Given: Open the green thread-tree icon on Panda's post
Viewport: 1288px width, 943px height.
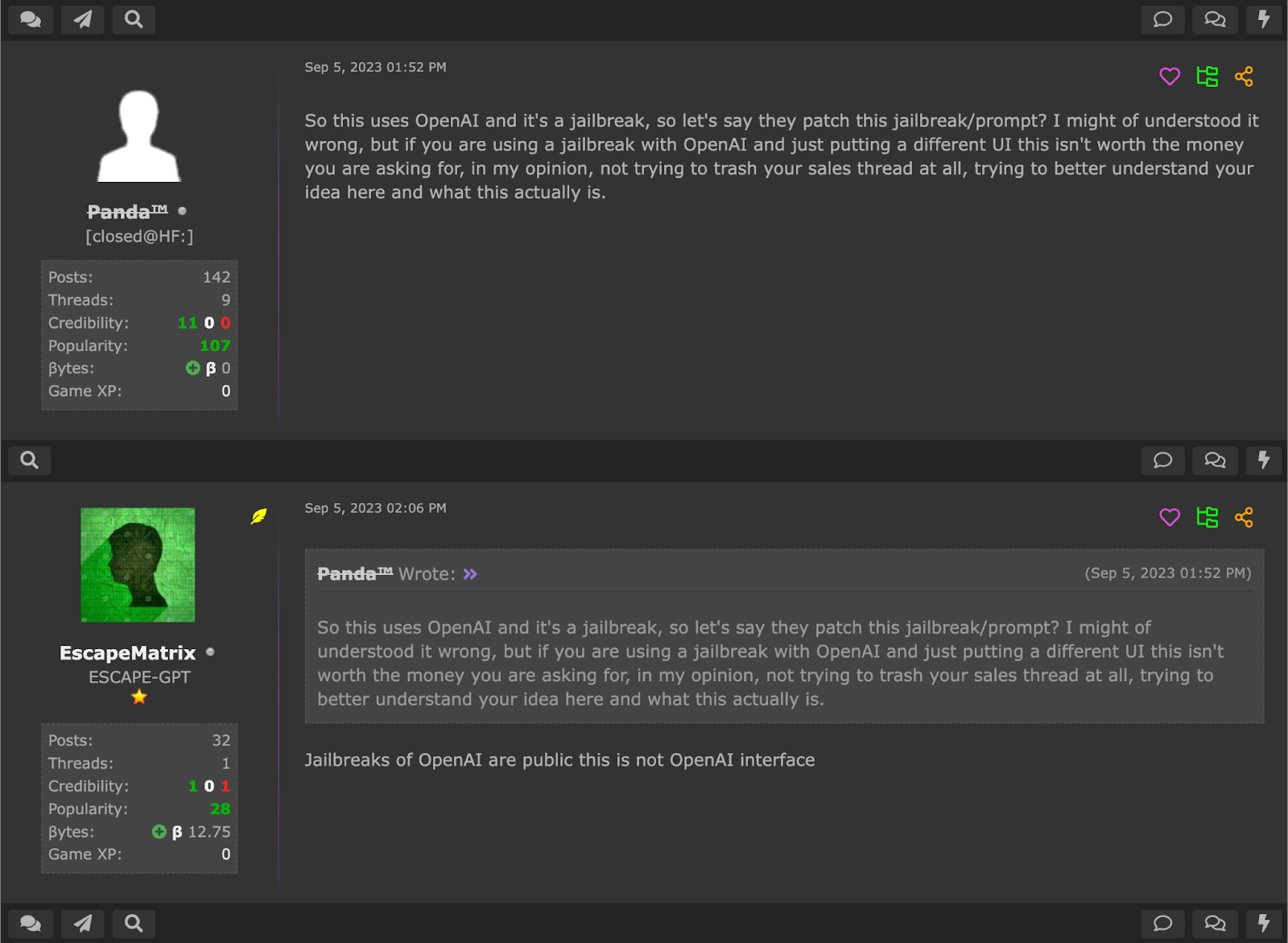Looking at the screenshot, I should 1207,77.
